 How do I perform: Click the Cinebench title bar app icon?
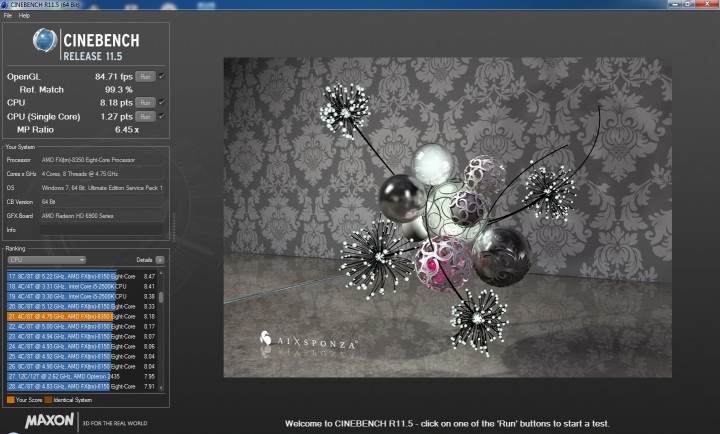click(5, 4)
